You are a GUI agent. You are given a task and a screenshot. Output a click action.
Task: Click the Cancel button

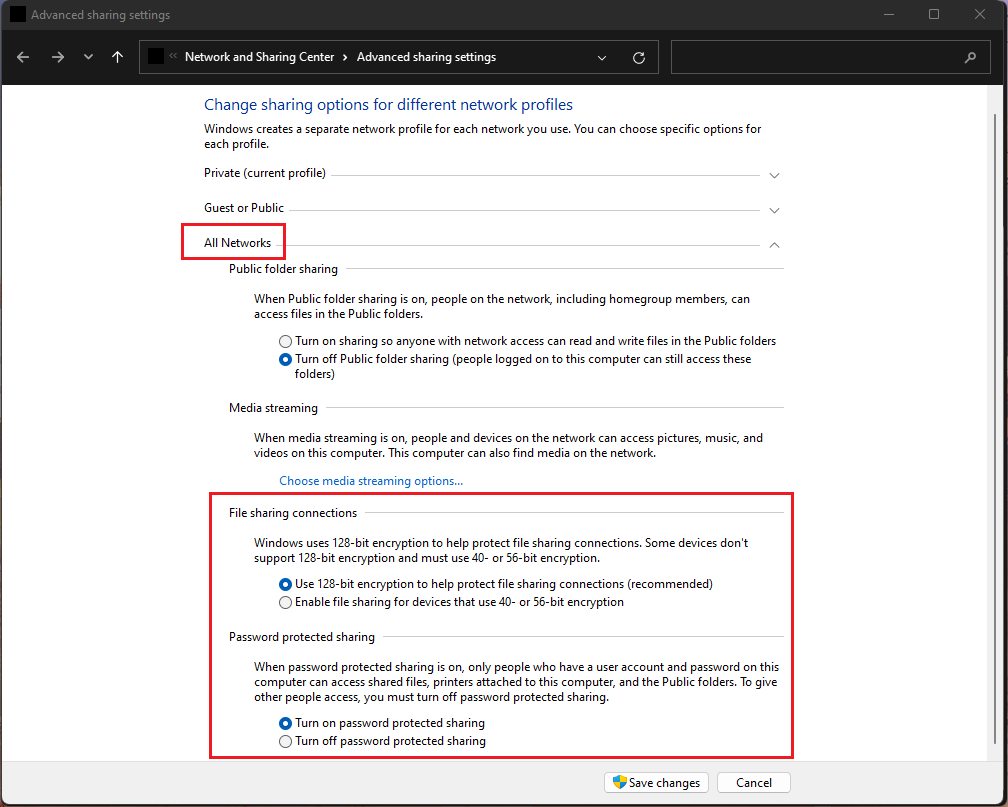click(x=753, y=783)
